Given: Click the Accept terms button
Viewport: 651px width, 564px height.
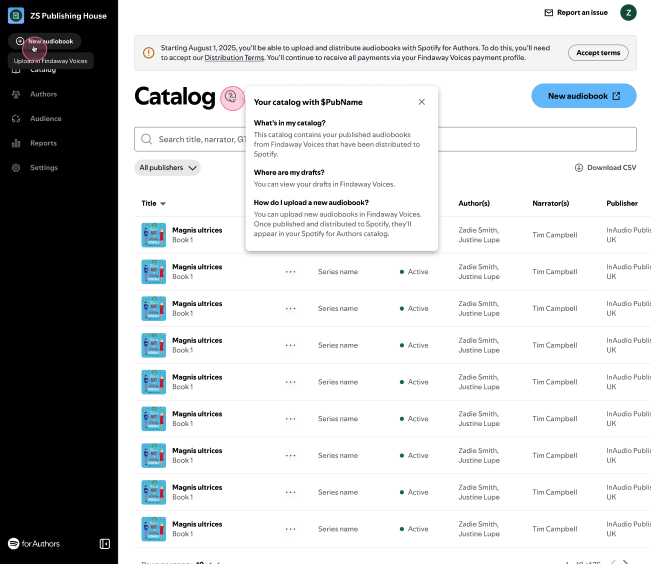Looking at the screenshot, I should (598, 53).
